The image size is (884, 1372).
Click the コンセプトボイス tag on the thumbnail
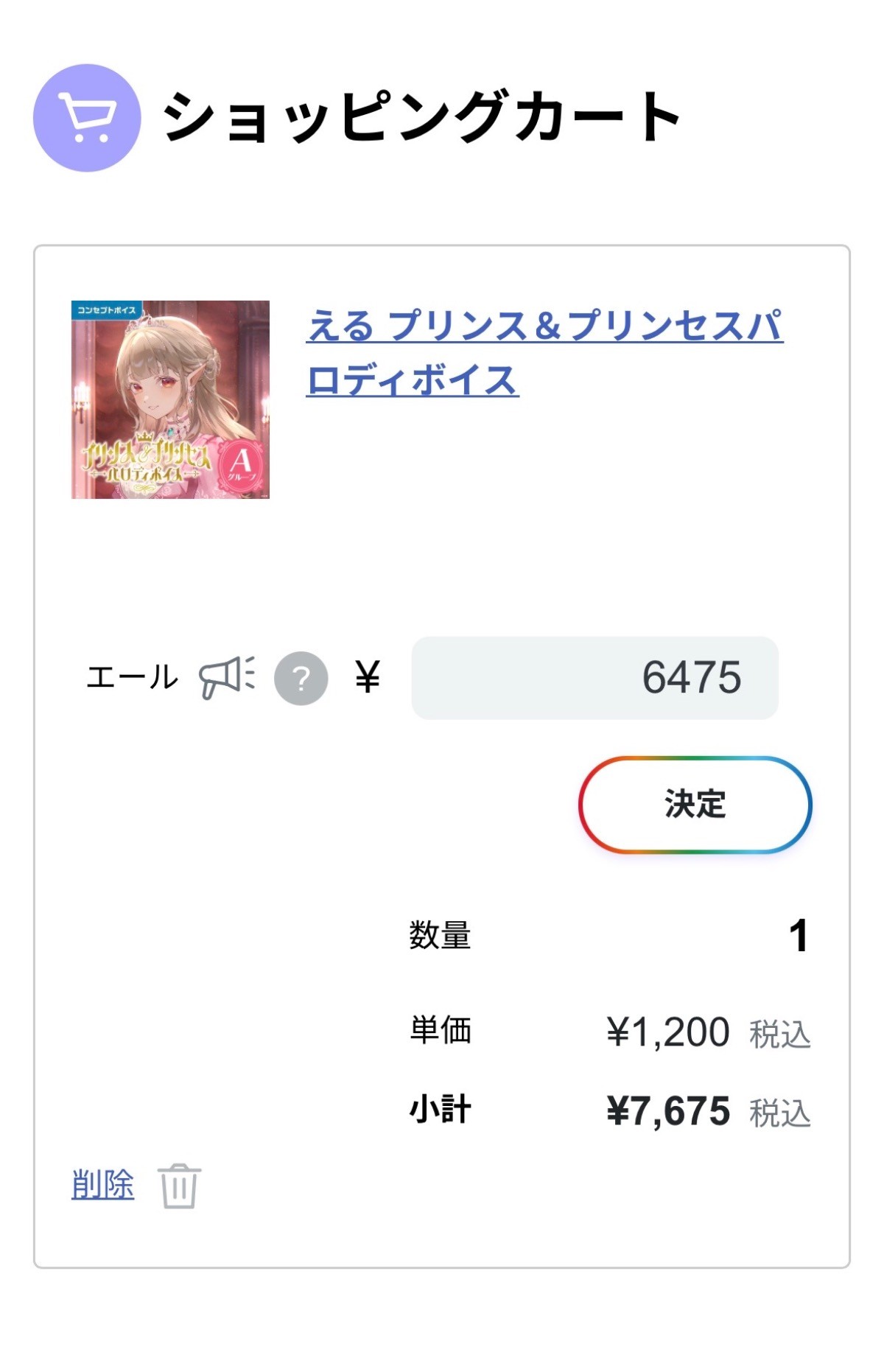click(x=107, y=310)
